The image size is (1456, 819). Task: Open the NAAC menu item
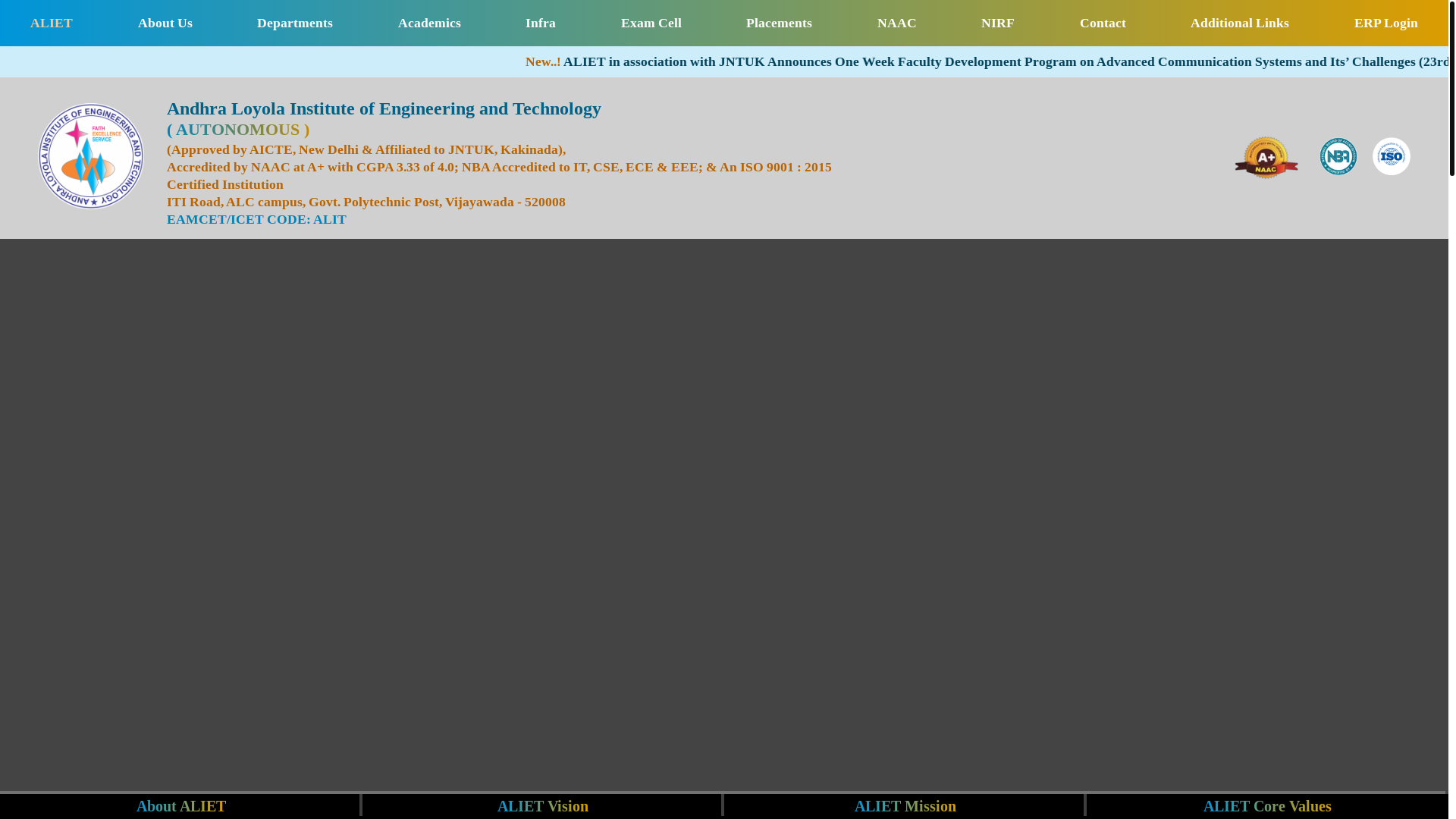click(897, 23)
